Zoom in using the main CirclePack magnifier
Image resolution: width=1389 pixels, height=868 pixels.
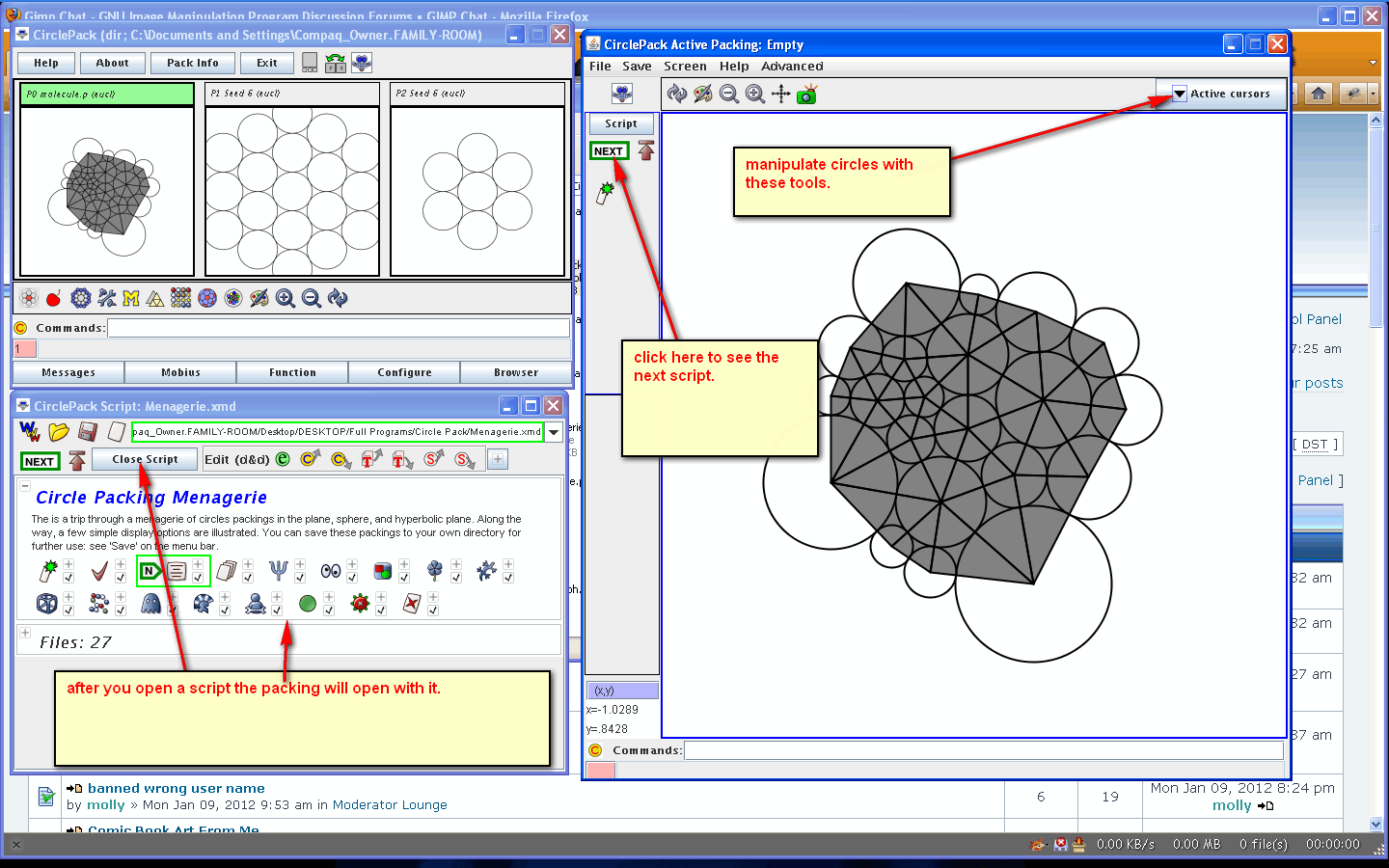click(x=286, y=299)
